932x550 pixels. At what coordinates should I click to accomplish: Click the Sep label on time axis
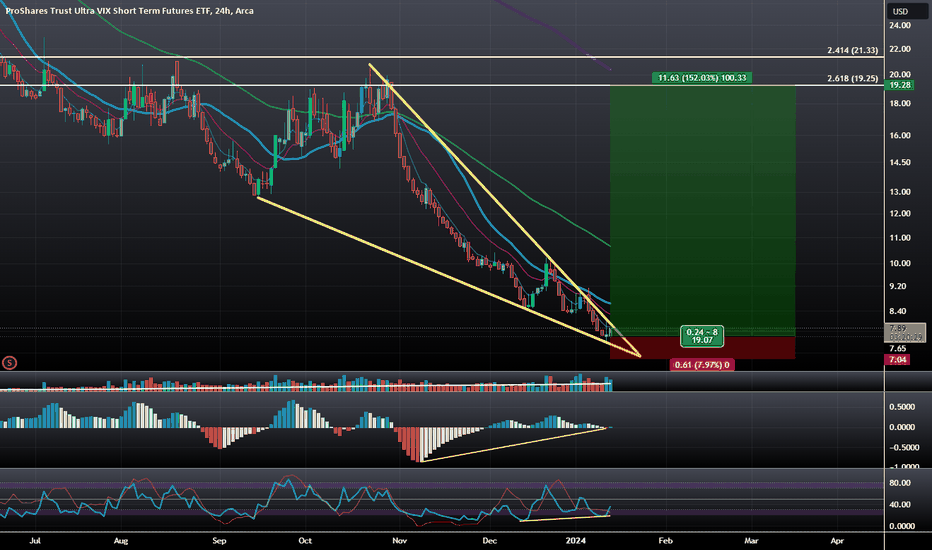pyautogui.click(x=219, y=540)
